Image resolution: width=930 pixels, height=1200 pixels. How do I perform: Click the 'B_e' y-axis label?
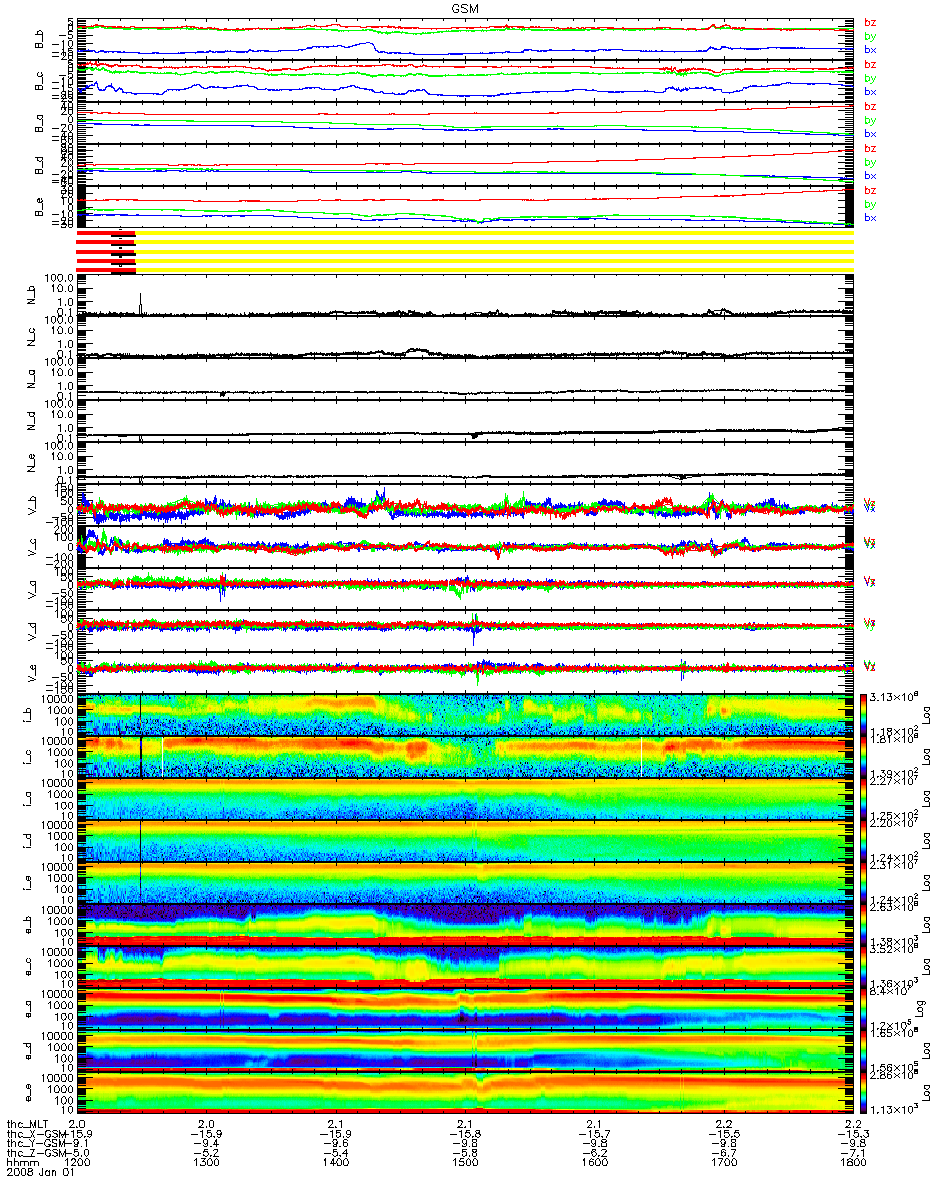pos(41,206)
